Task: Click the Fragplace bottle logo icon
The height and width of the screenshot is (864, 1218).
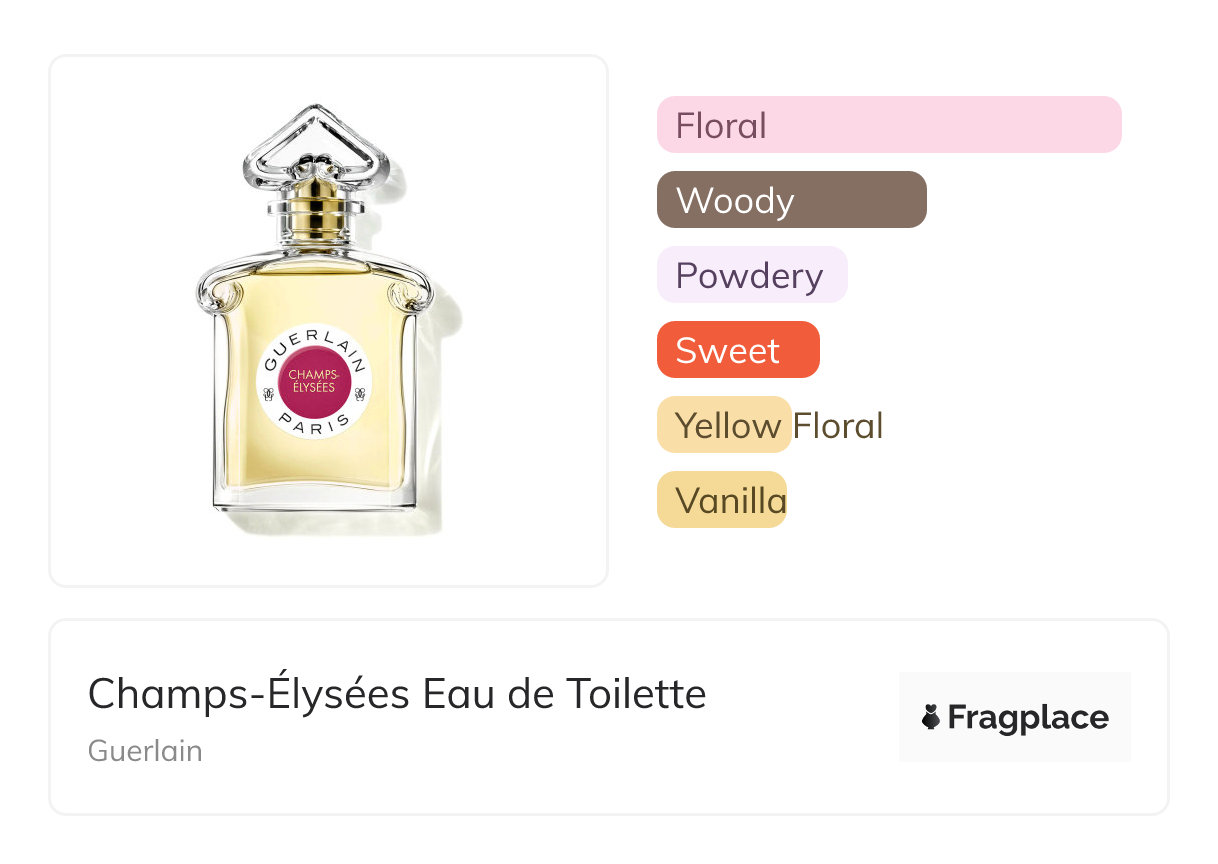Action: [x=931, y=718]
